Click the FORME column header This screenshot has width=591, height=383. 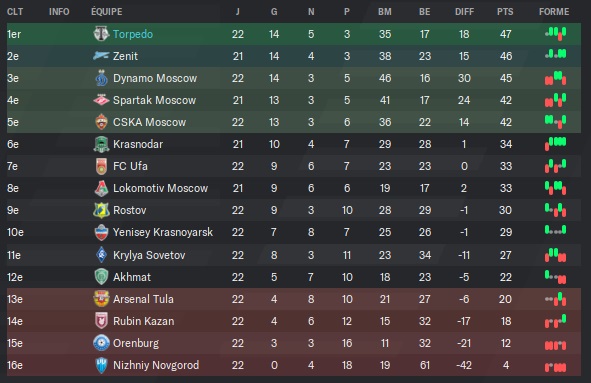click(554, 12)
